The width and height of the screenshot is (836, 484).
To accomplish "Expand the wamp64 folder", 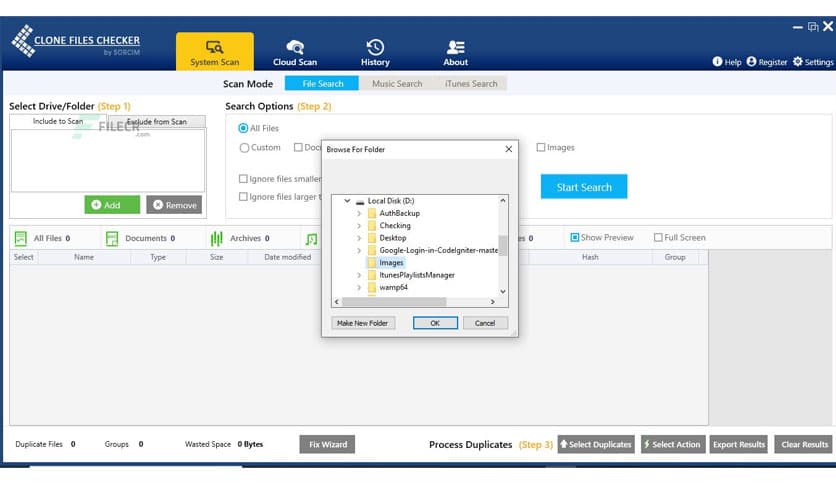I will 359,287.
